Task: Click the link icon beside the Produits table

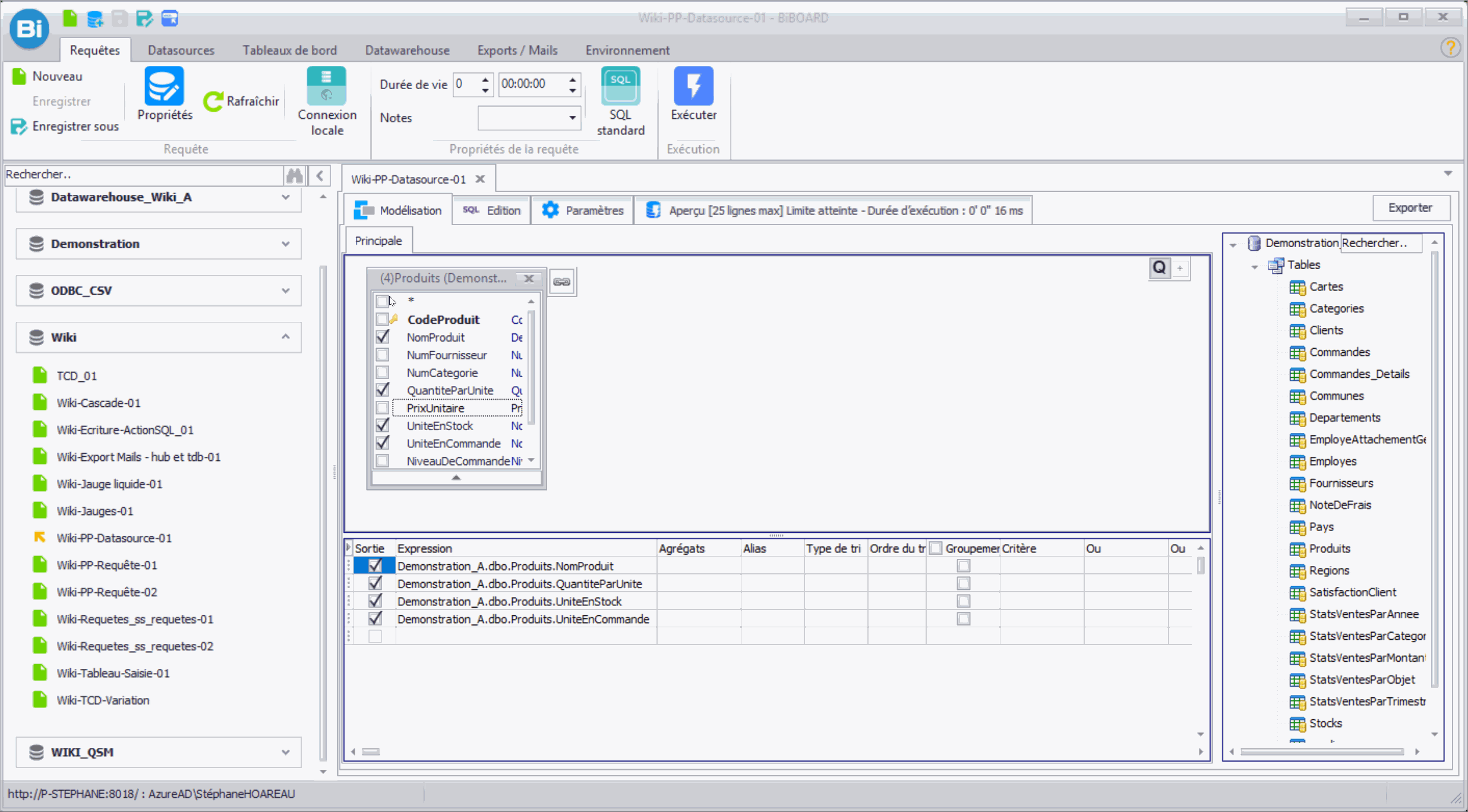Action: (561, 282)
